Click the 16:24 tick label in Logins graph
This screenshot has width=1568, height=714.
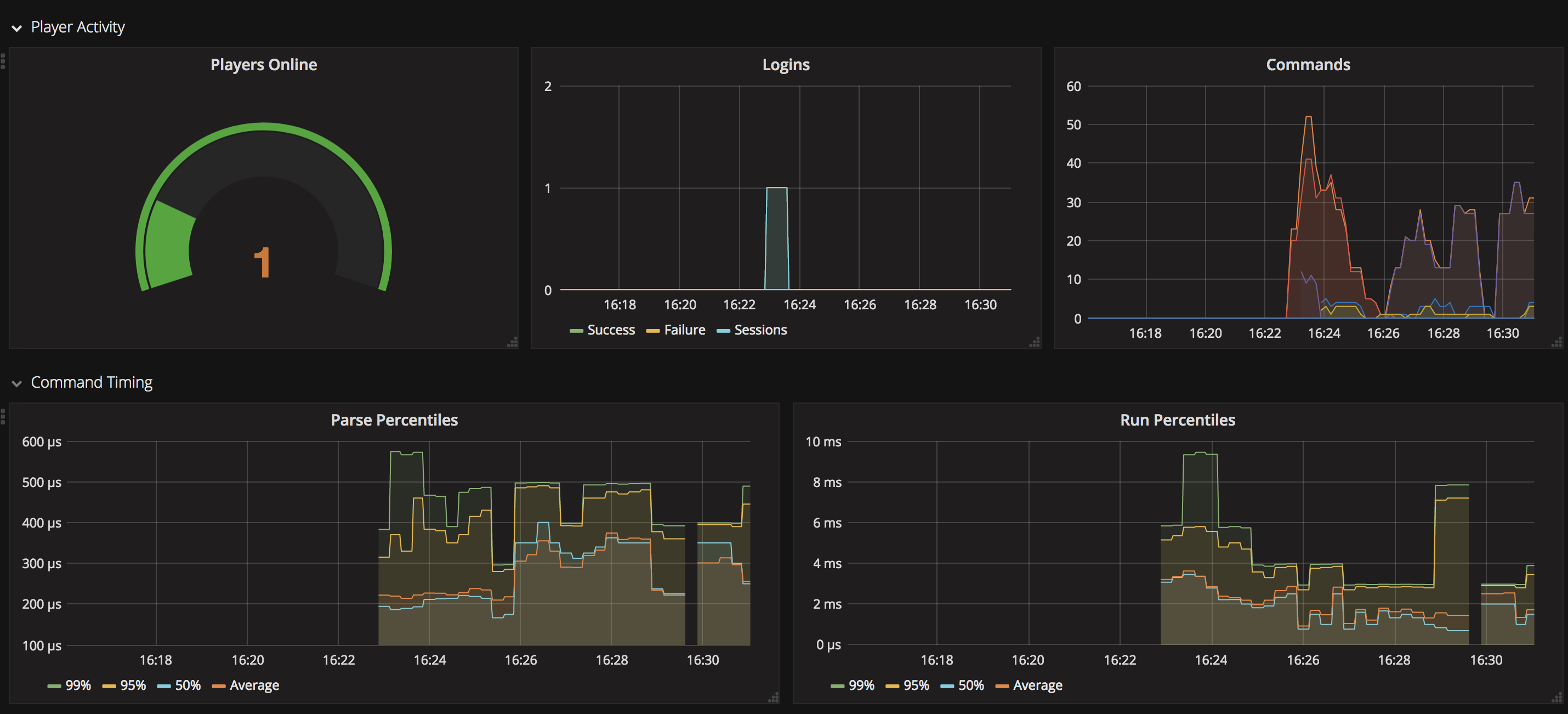799,304
